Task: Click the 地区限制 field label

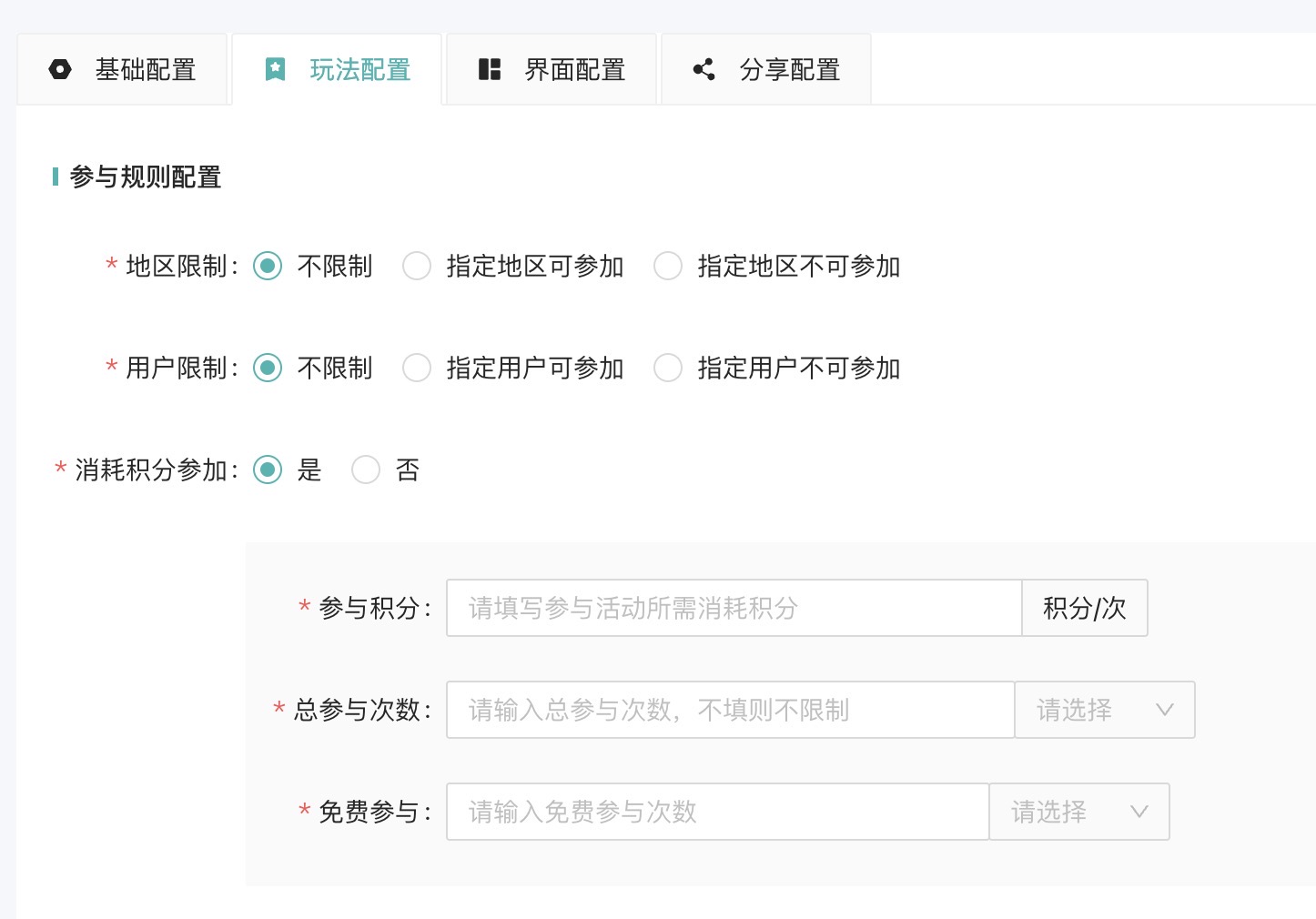Action: click(177, 267)
